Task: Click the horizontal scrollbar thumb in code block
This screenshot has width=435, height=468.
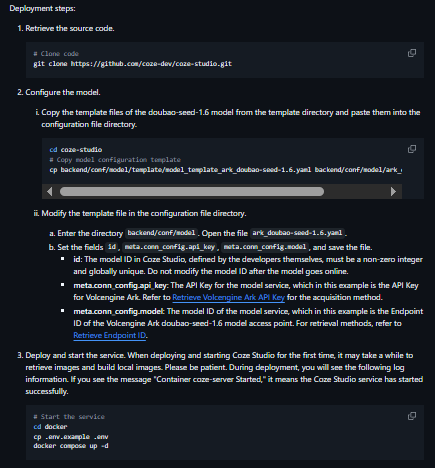Action: pyautogui.click(x=192, y=192)
